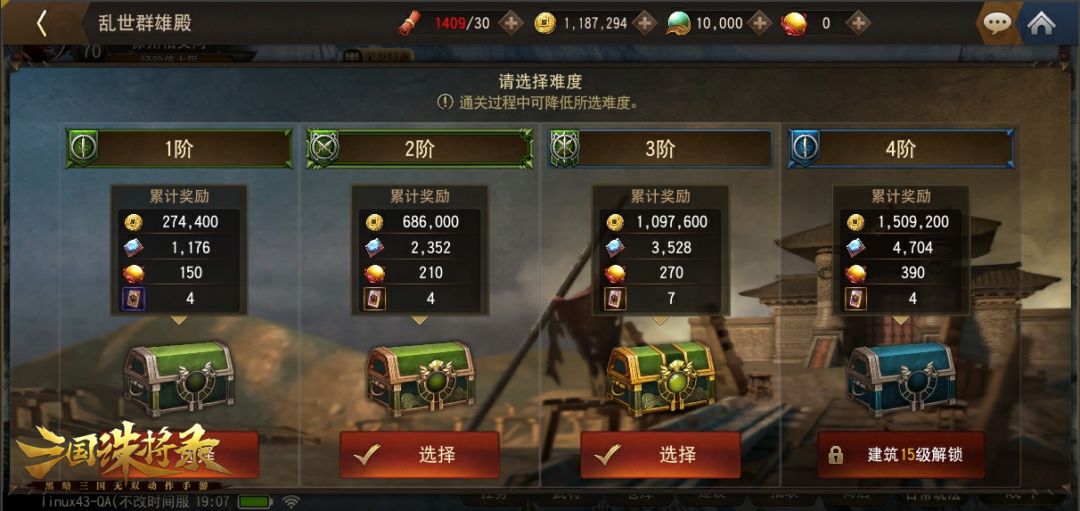Open the 3阶 gold treasure chest
1080x511 pixels.
click(661, 378)
